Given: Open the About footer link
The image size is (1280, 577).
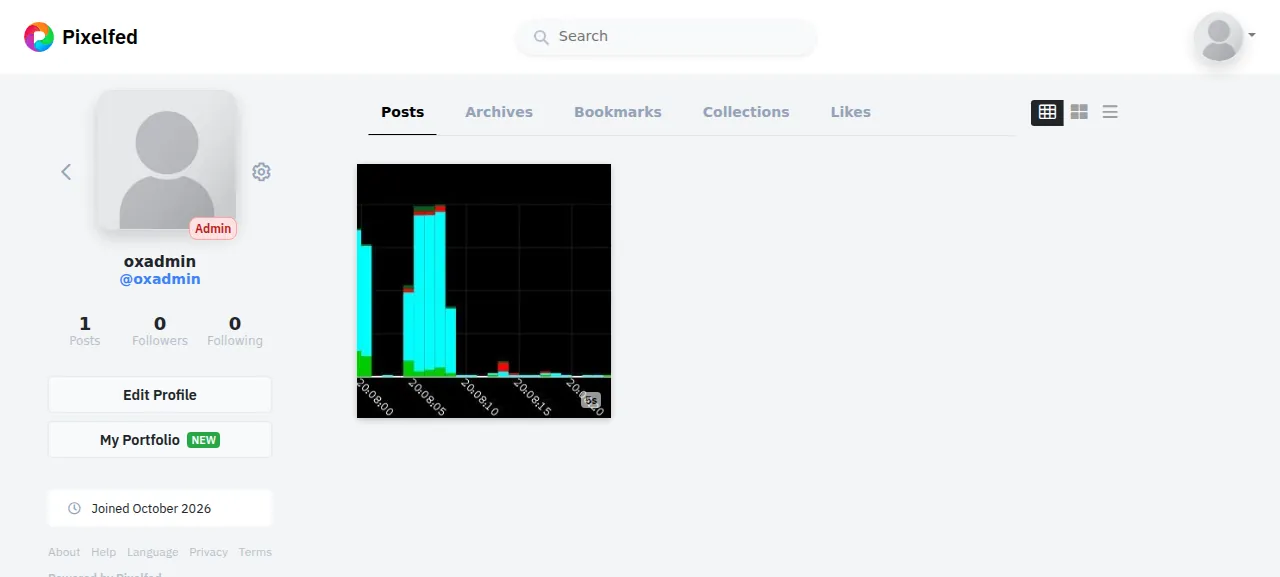Looking at the screenshot, I should tap(64, 552).
